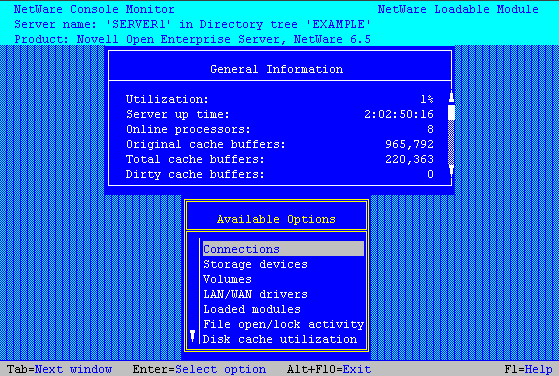Open Storage devices option
Image resolution: width=559 pixels, height=376 pixels.
coord(255,264)
